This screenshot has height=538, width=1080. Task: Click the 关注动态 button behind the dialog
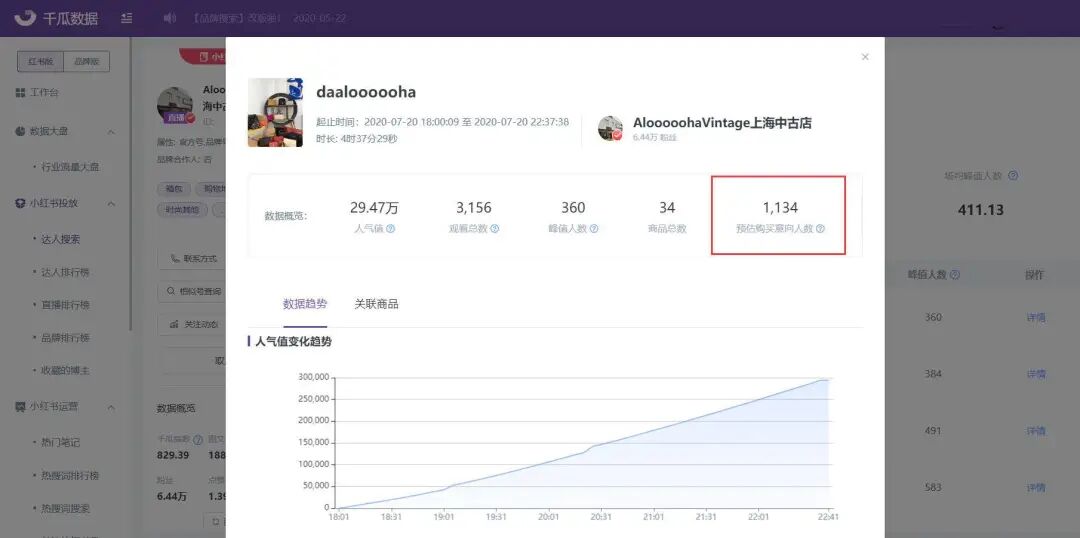pyautogui.click(x=192, y=324)
